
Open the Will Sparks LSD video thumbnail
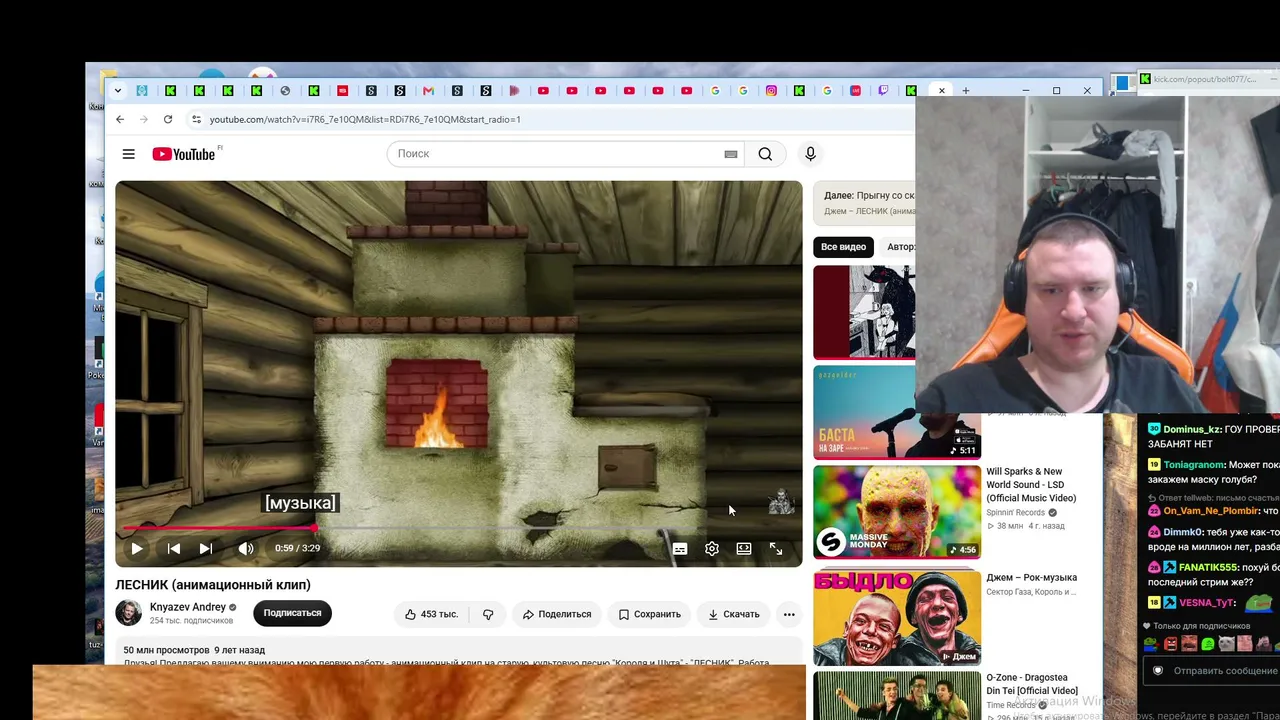click(x=897, y=512)
